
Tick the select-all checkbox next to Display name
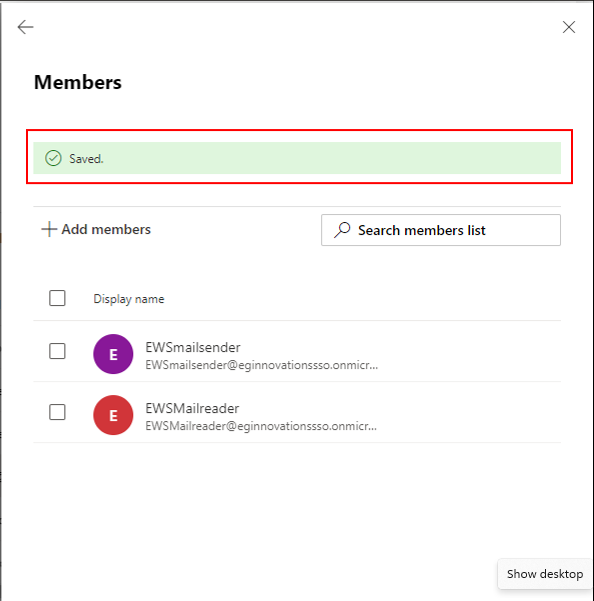(x=57, y=298)
